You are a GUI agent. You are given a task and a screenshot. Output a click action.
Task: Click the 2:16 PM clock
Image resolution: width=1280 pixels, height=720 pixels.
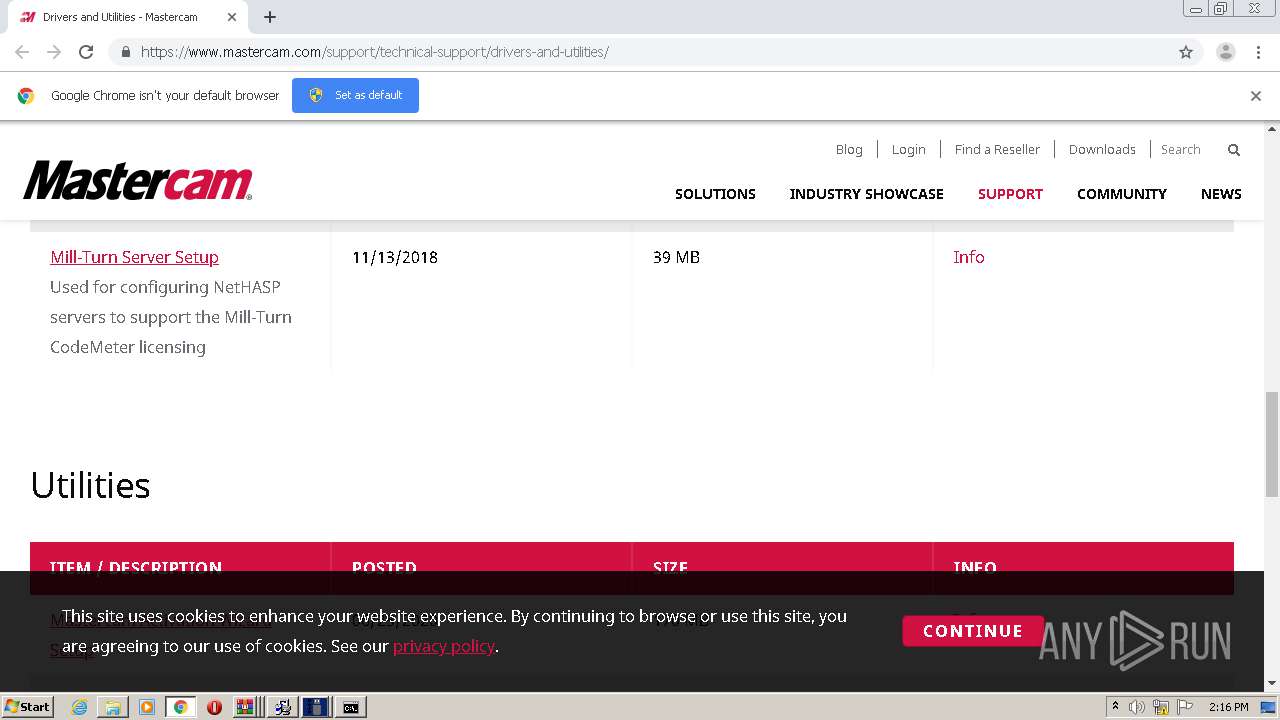(1228, 707)
